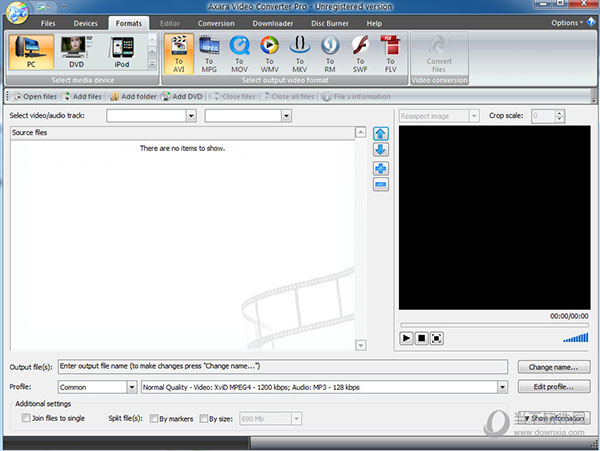Choose To FLV output format

click(x=390, y=54)
